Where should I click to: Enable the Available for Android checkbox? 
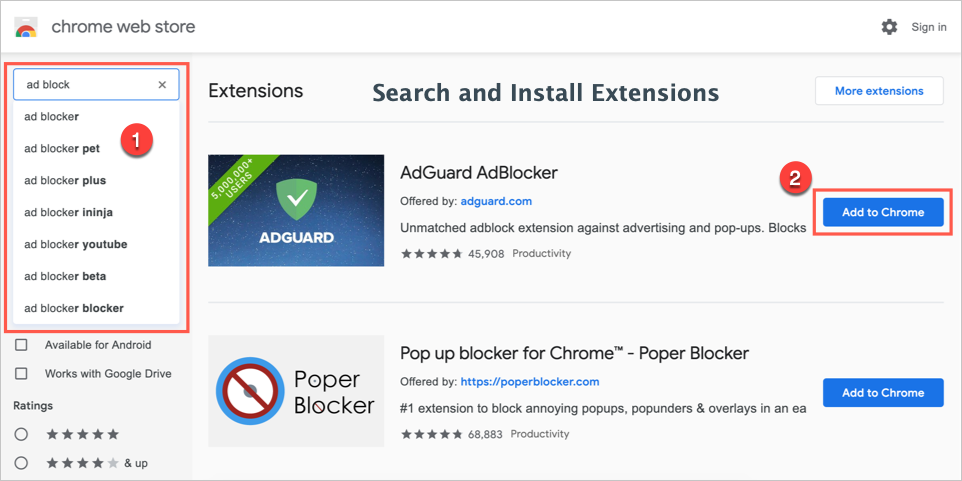(x=21, y=345)
